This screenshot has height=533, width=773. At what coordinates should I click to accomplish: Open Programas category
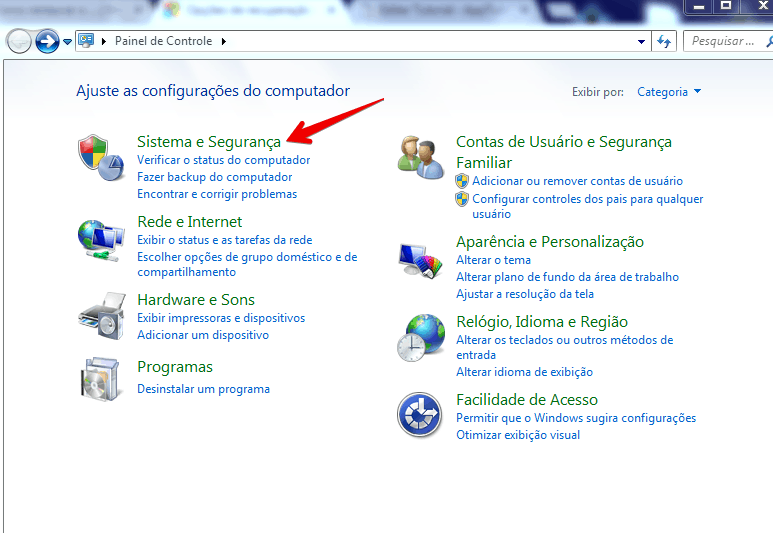click(175, 367)
